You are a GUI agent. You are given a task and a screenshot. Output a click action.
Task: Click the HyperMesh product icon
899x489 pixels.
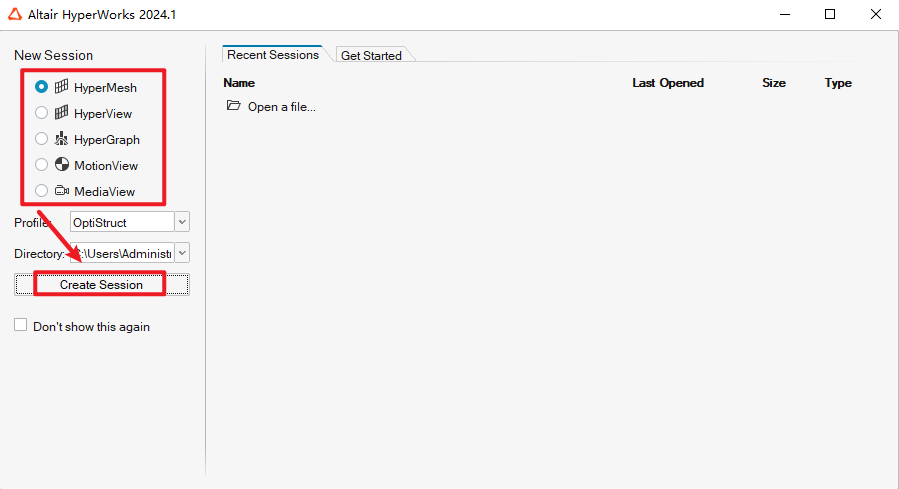61,87
